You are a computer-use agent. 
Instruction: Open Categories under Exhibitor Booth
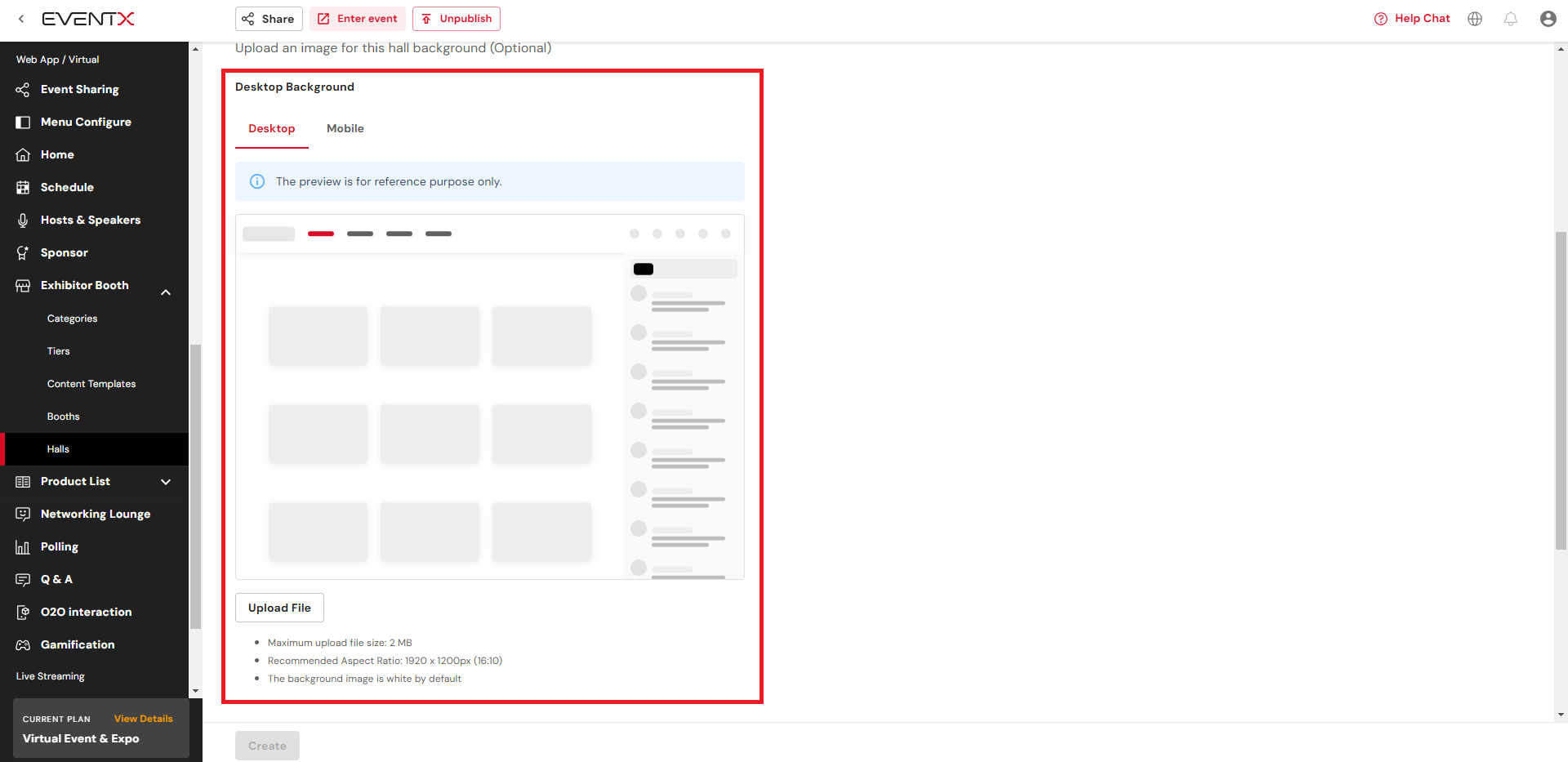tap(72, 319)
